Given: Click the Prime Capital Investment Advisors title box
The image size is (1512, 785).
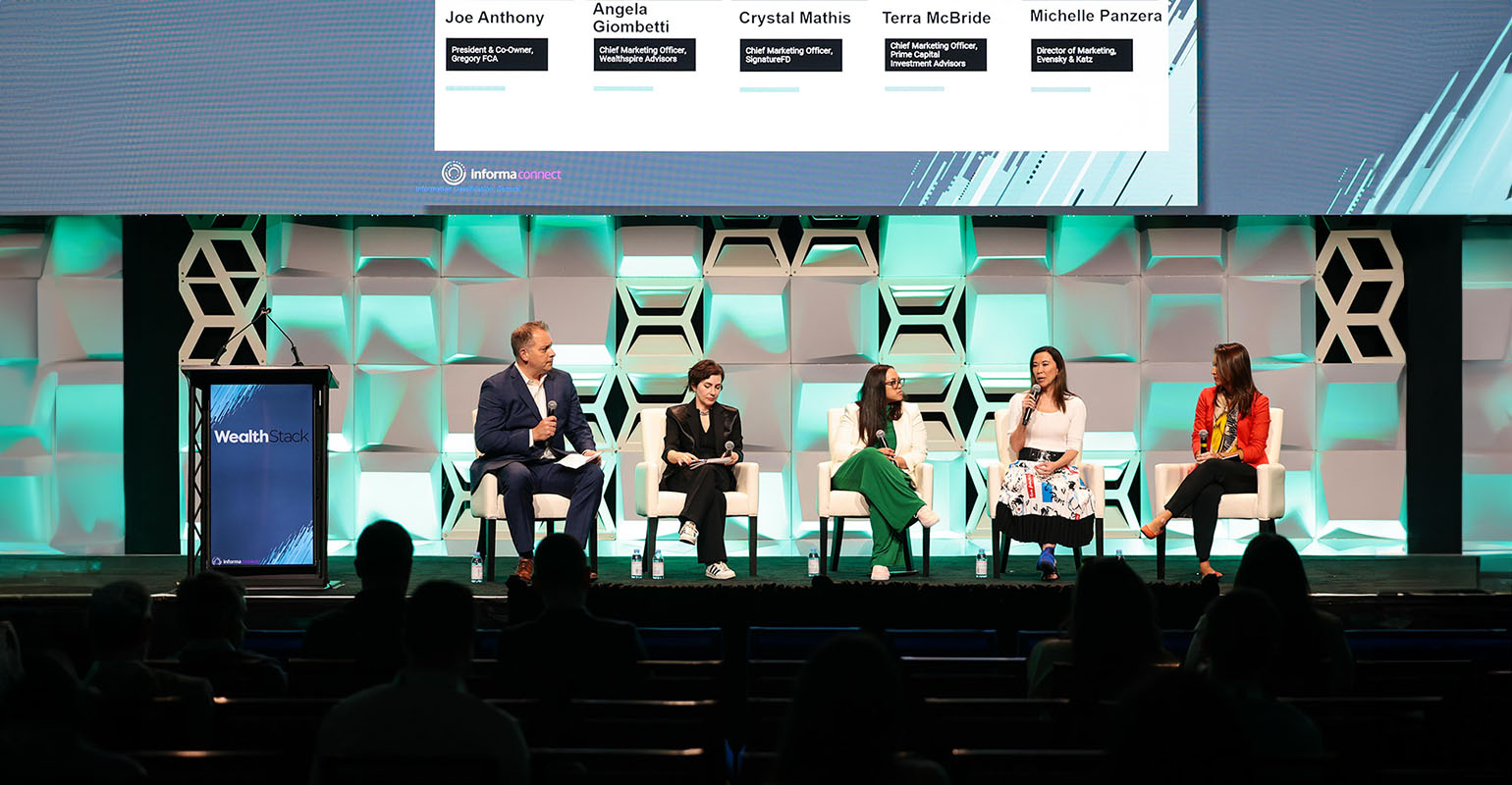Looking at the screenshot, I should click(935, 55).
